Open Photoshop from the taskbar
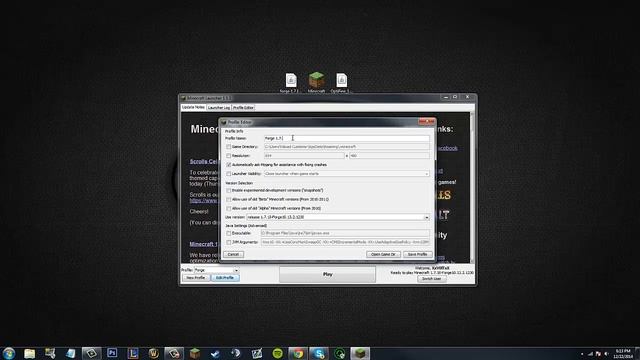This screenshot has width=640, height=360. tap(112, 353)
